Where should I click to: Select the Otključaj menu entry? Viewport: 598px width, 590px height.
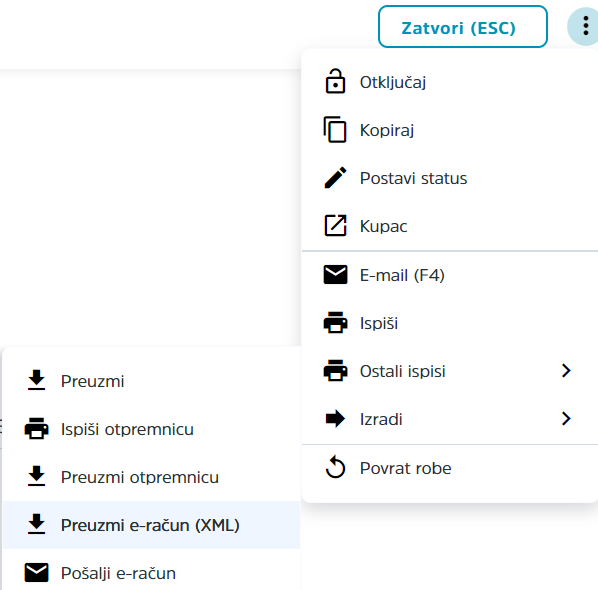click(x=449, y=82)
